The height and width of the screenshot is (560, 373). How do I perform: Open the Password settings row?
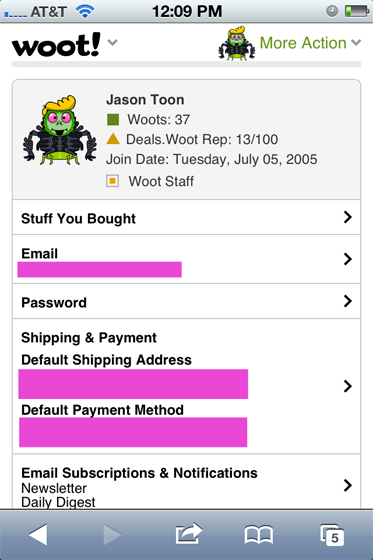click(x=186, y=301)
